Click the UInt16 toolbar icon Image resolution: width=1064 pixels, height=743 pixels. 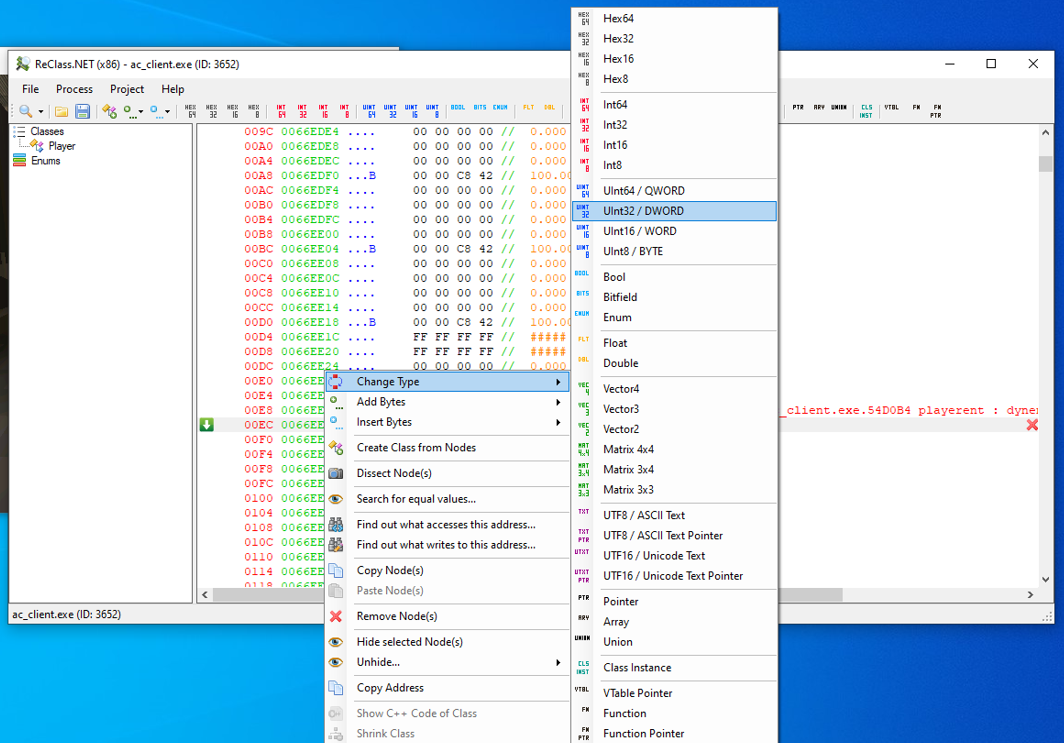tap(411, 111)
